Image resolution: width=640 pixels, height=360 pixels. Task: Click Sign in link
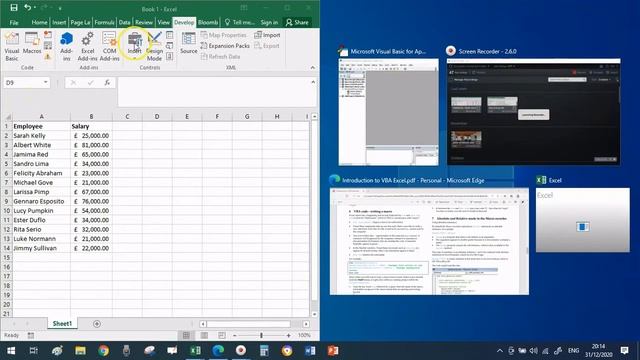pyautogui.click(x=269, y=22)
